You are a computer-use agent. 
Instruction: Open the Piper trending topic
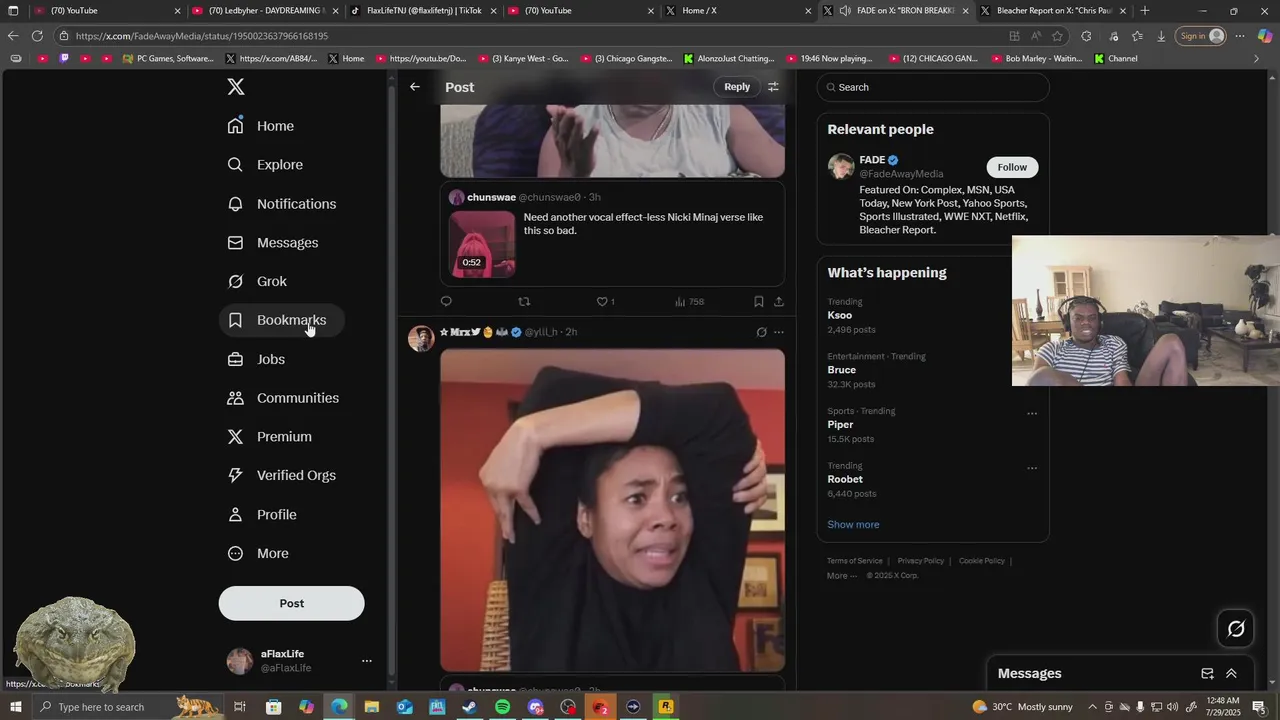pos(840,425)
